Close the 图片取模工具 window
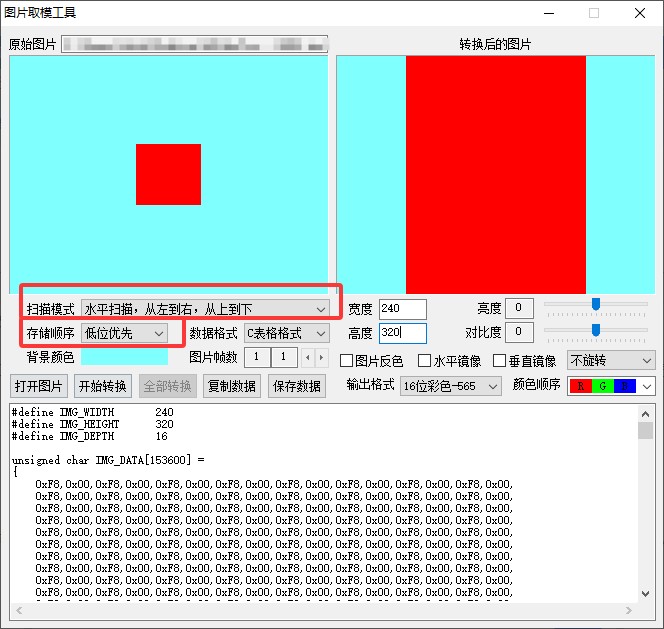The width and height of the screenshot is (664, 629). 639,13
